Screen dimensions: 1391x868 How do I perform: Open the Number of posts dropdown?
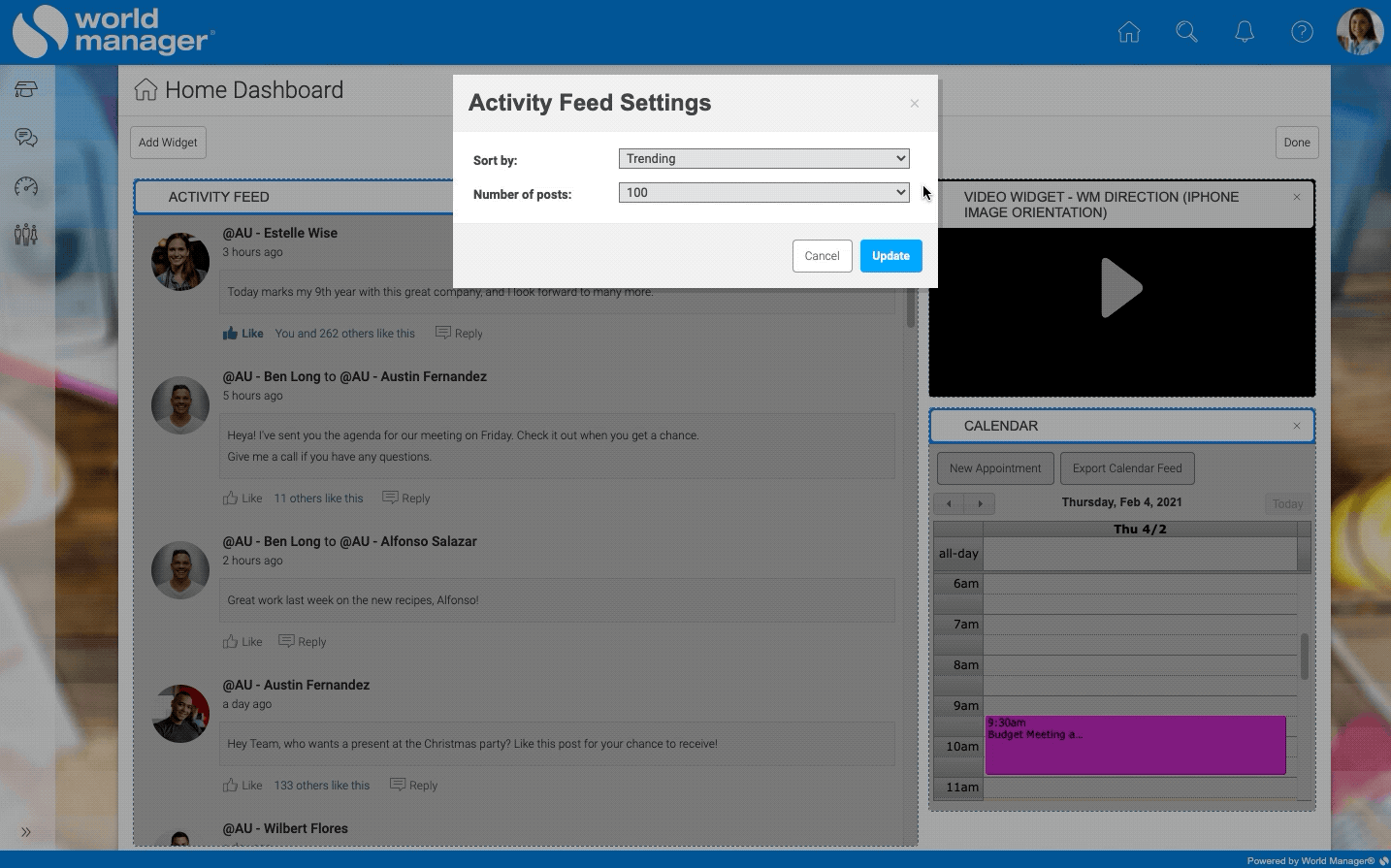click(763, 193)
